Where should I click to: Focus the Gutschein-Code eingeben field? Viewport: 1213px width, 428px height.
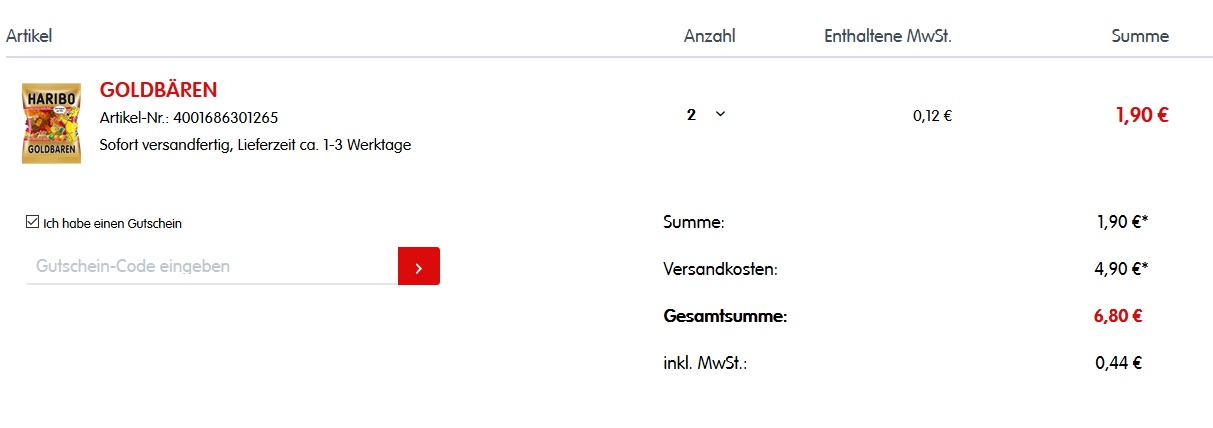212,266
